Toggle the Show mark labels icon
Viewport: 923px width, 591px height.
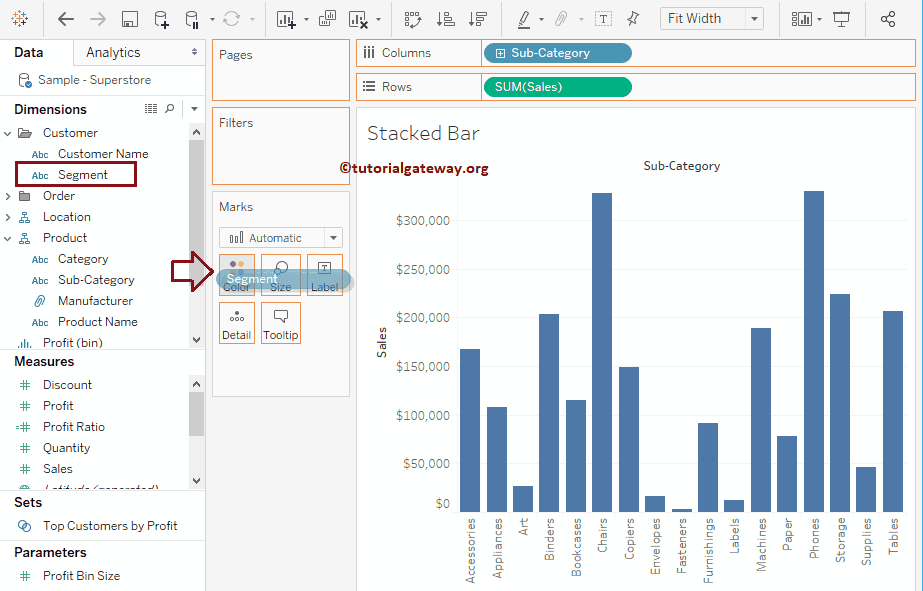pyautogui.click(x=603, y=19)
